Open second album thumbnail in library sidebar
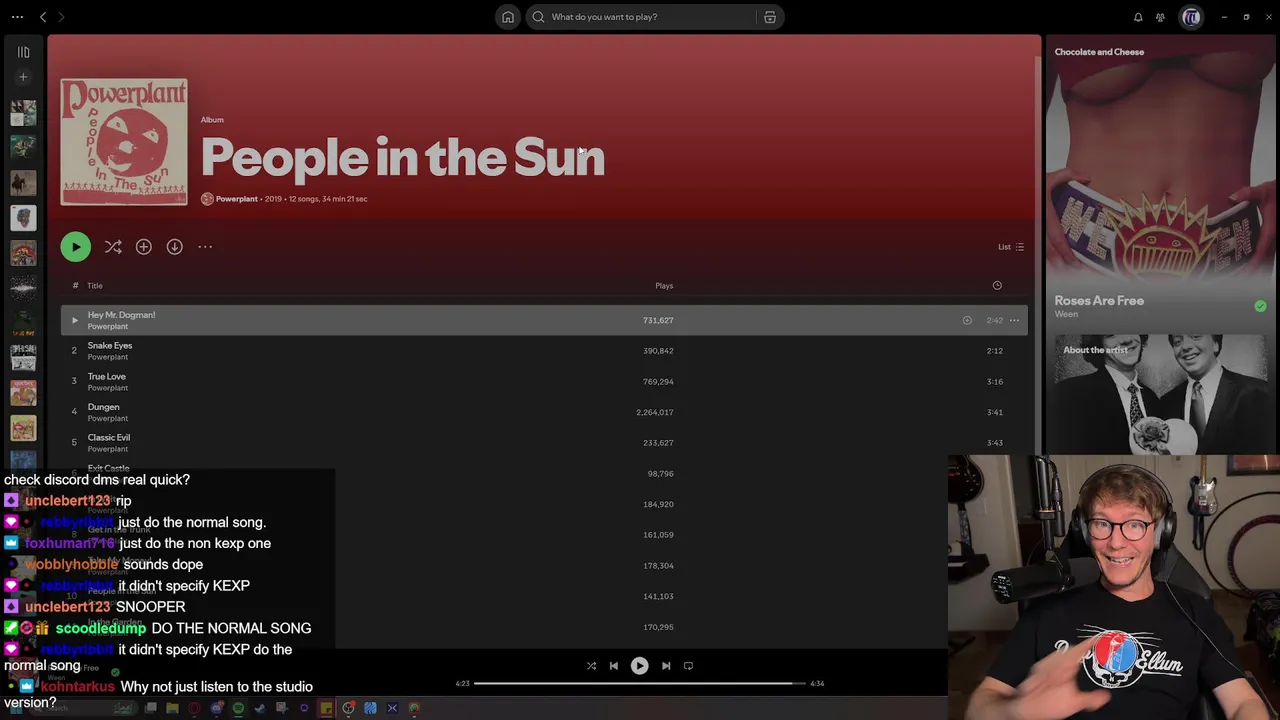This screenshot has height=720, width=1280. coord(23,148)
